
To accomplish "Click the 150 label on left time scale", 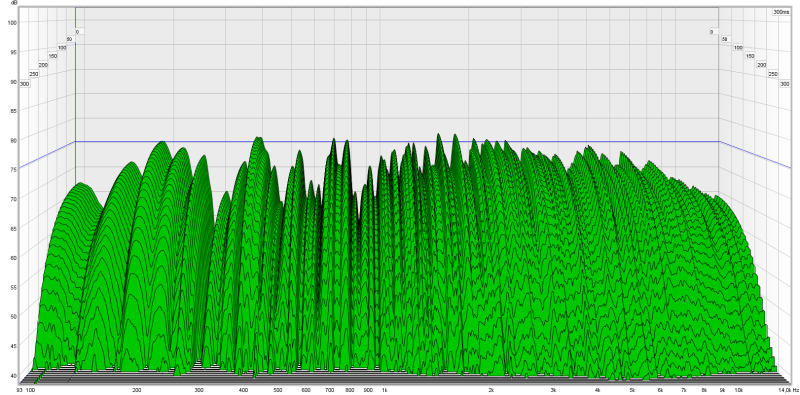I will point(53,56).
